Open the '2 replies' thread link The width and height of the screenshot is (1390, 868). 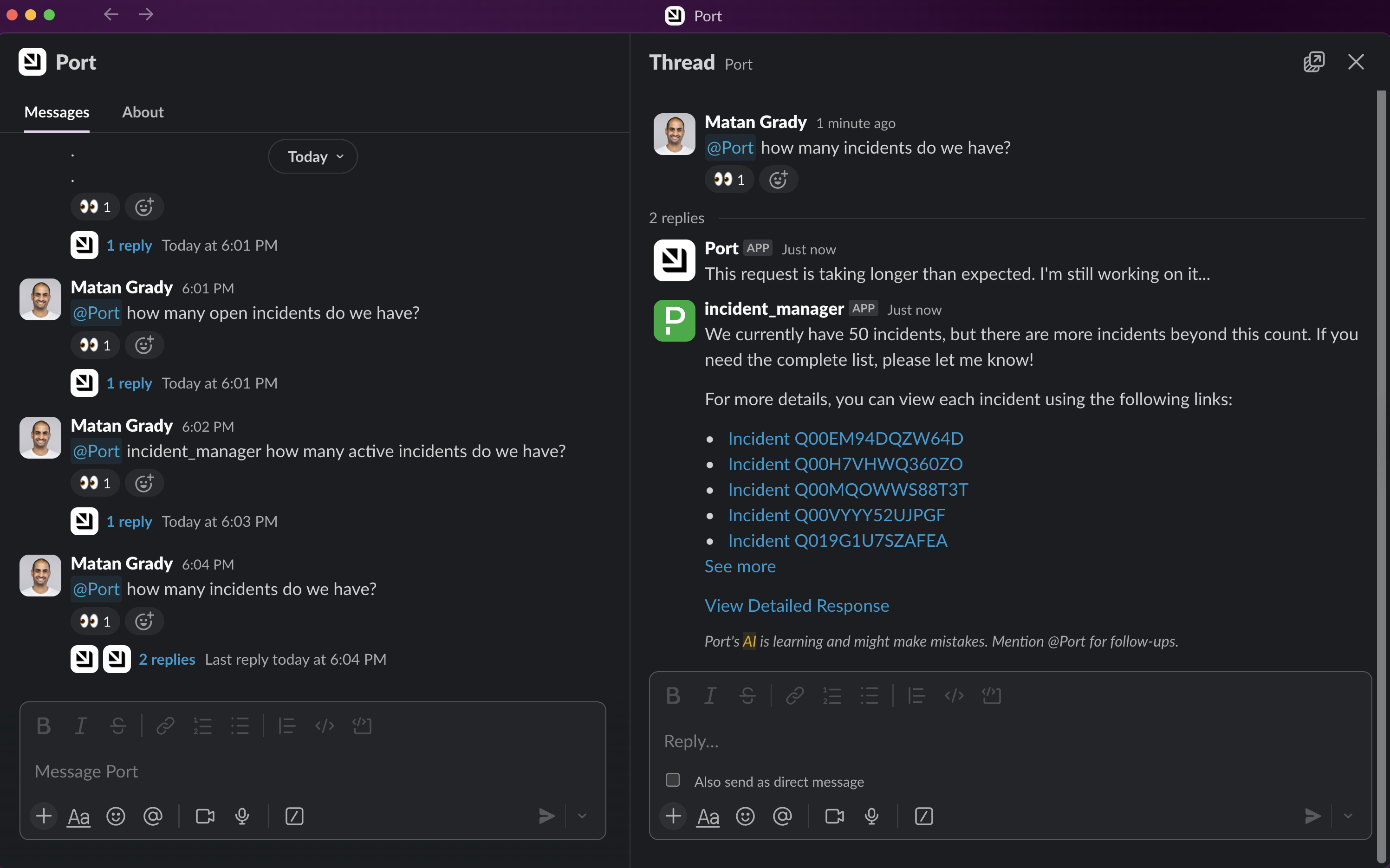click(x=167, y=659)
